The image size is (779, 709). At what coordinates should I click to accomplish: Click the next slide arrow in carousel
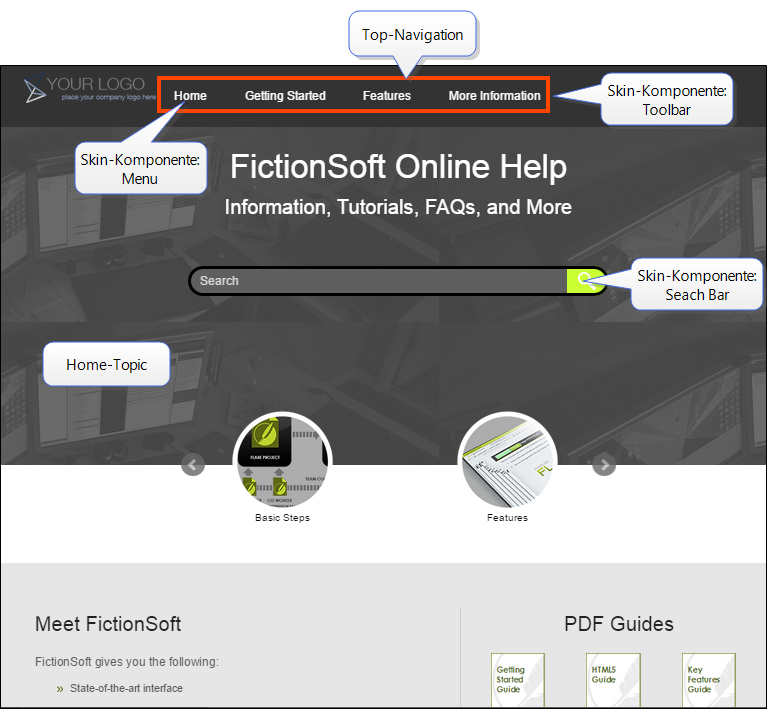604,465
